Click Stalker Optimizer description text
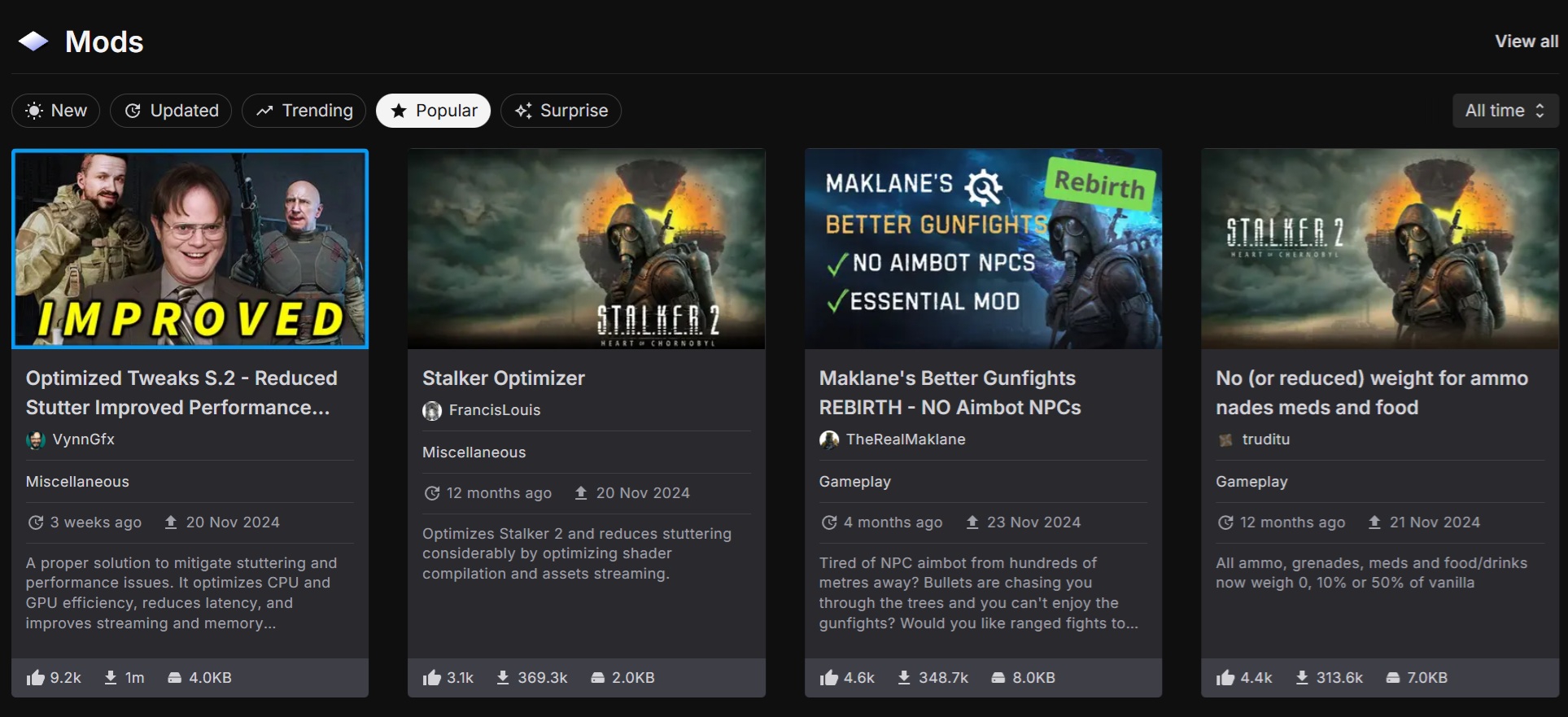The height and width of the screenshot is (717, 1568). click(x=577, y=553)
